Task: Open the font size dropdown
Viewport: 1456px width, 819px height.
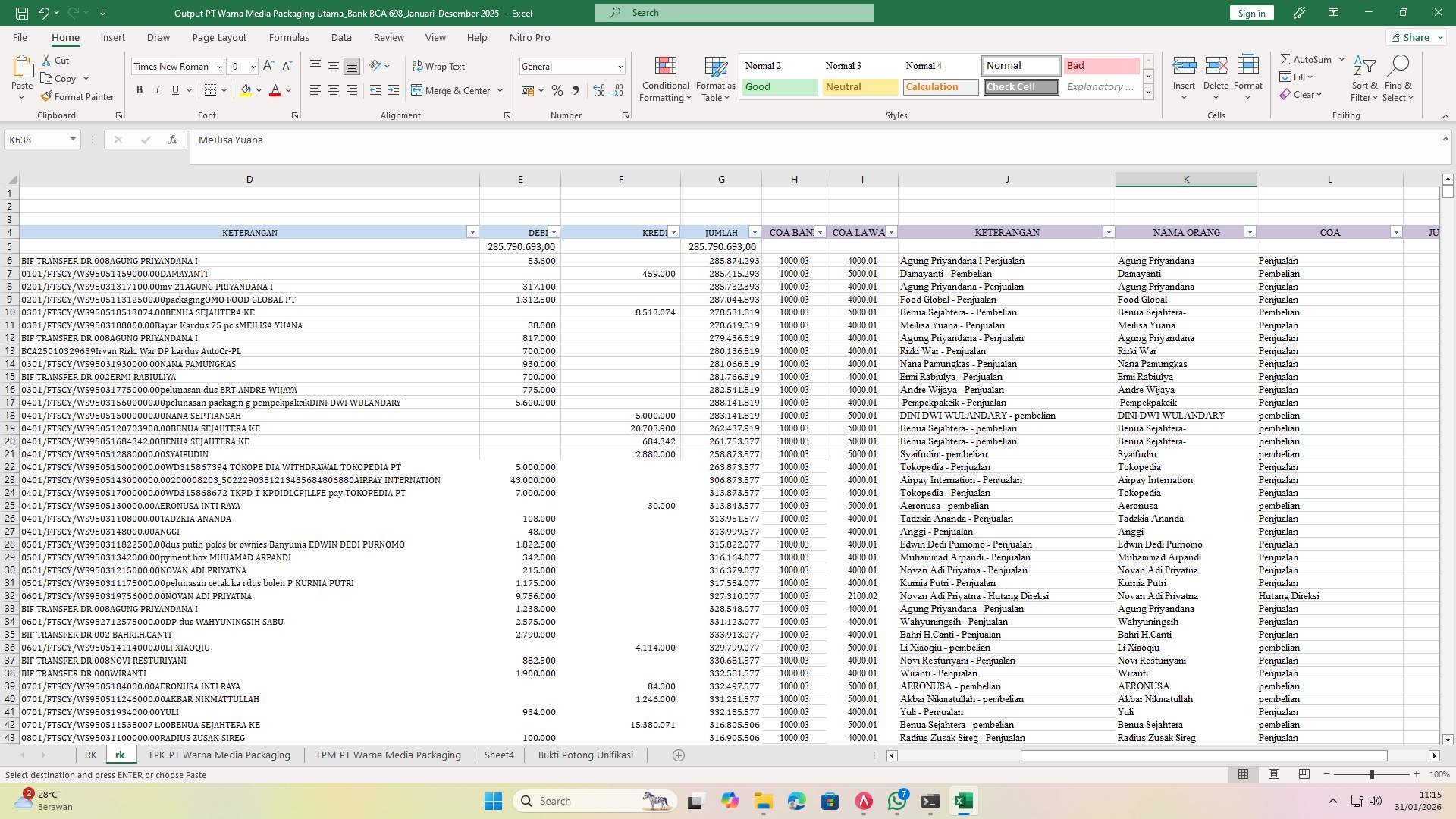Action: point(253,67)
